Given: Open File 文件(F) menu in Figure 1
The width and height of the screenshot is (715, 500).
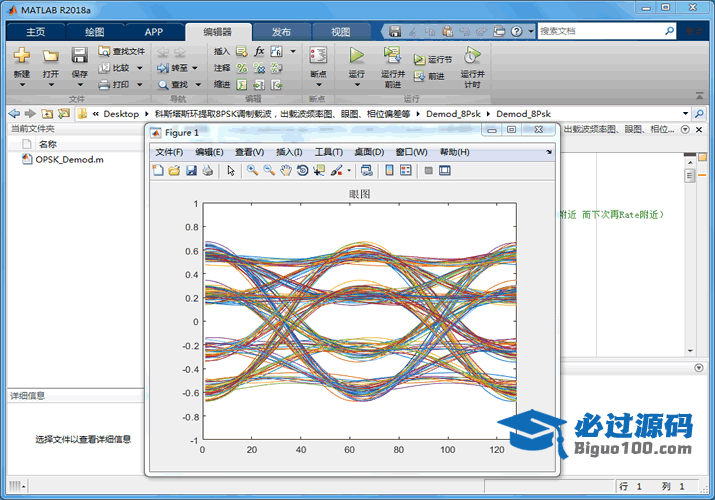Looking at the screenshot, I should pyautogui.click(x=169, y=152).
